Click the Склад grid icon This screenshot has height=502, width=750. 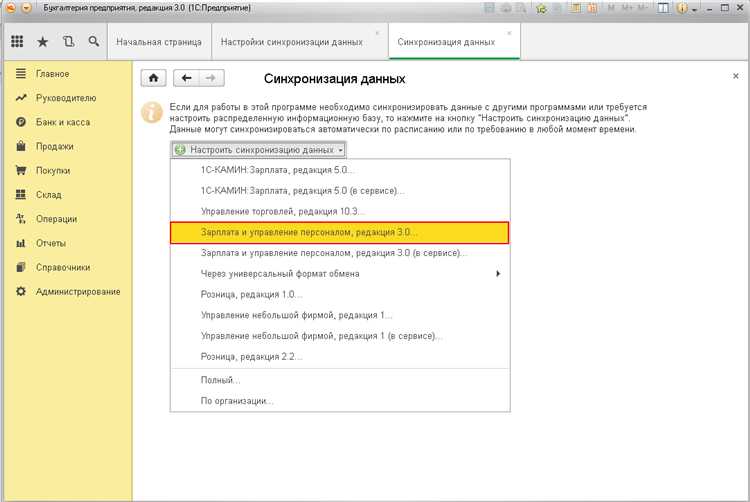[x=21, y=195]
